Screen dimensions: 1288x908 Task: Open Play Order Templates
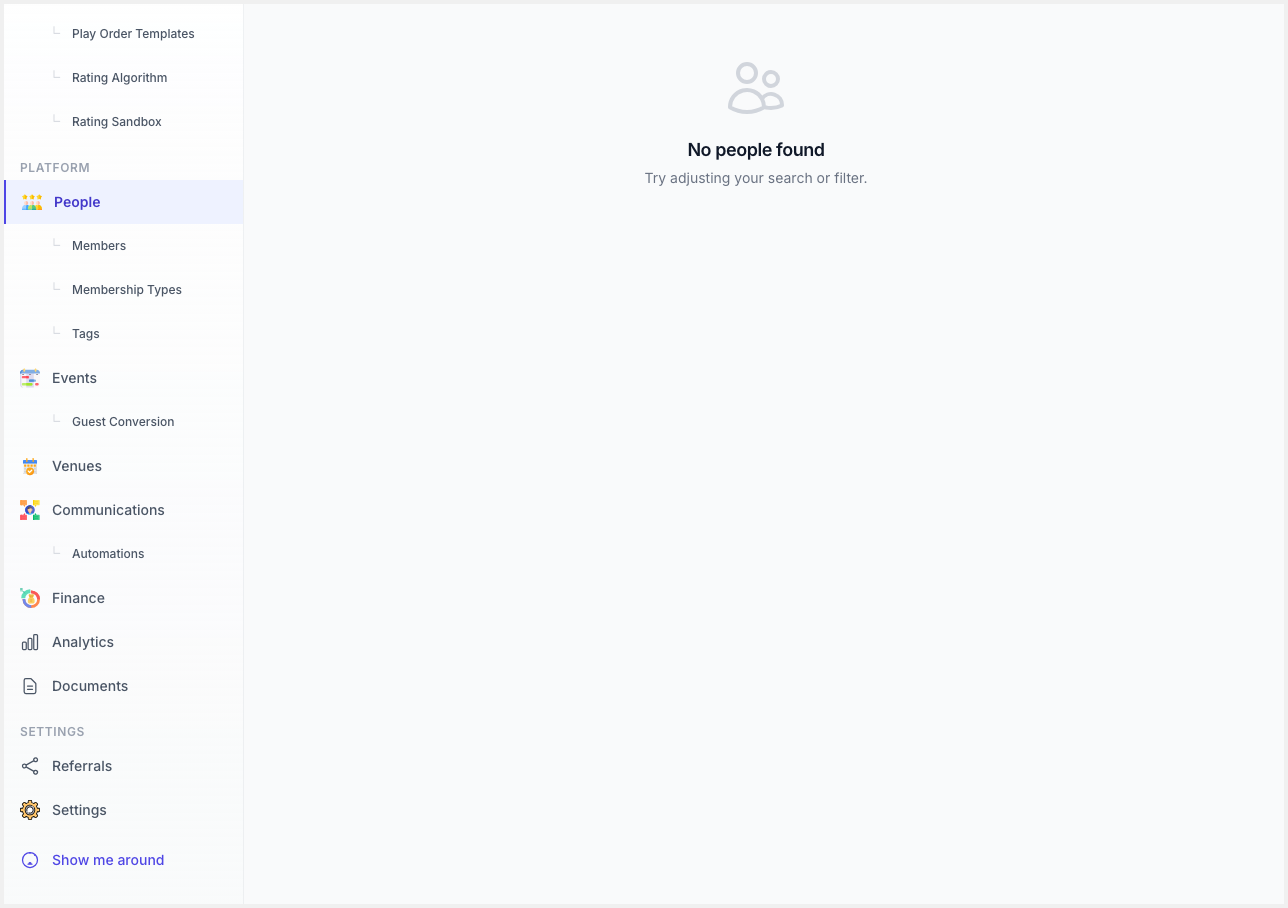pos(133,34)
